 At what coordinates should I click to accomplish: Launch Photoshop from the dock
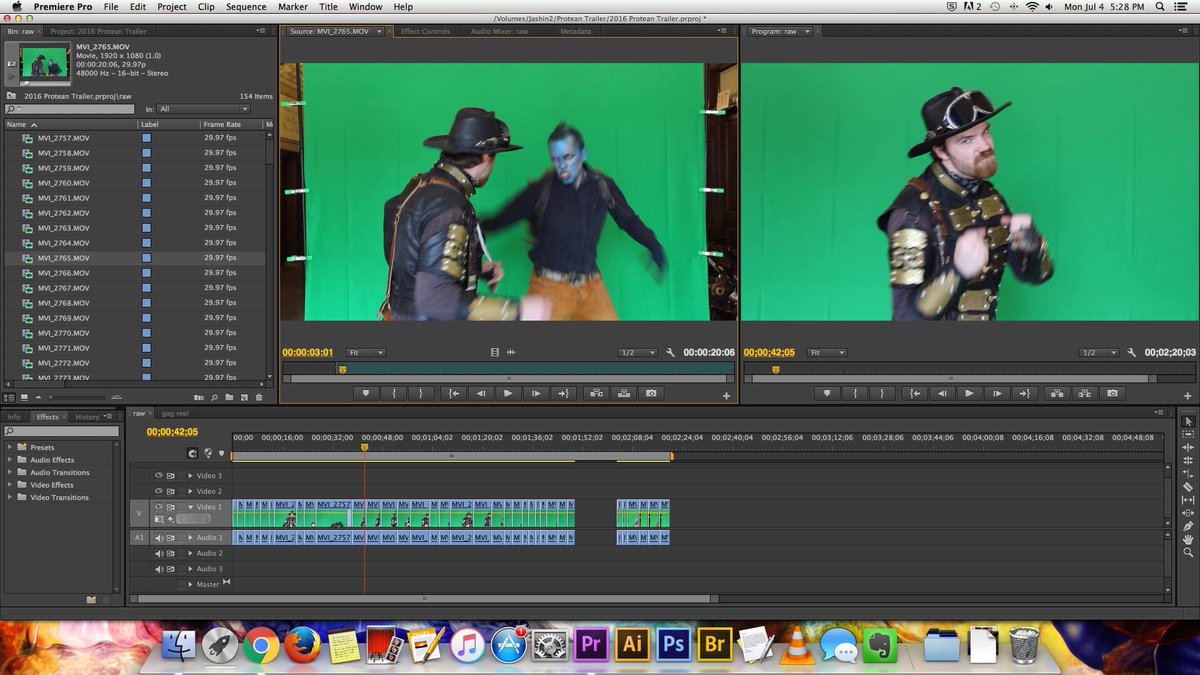pyautogui.click(x=673, y=645)
